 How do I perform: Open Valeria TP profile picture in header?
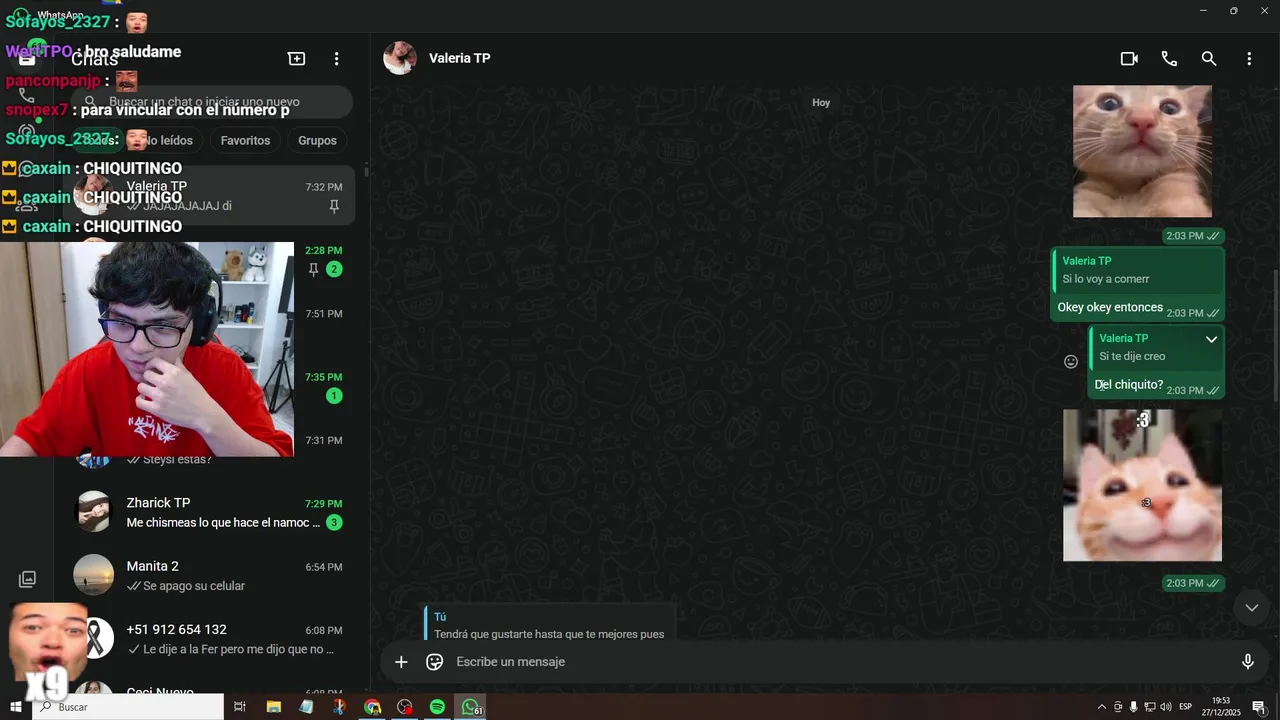(400, 58)
